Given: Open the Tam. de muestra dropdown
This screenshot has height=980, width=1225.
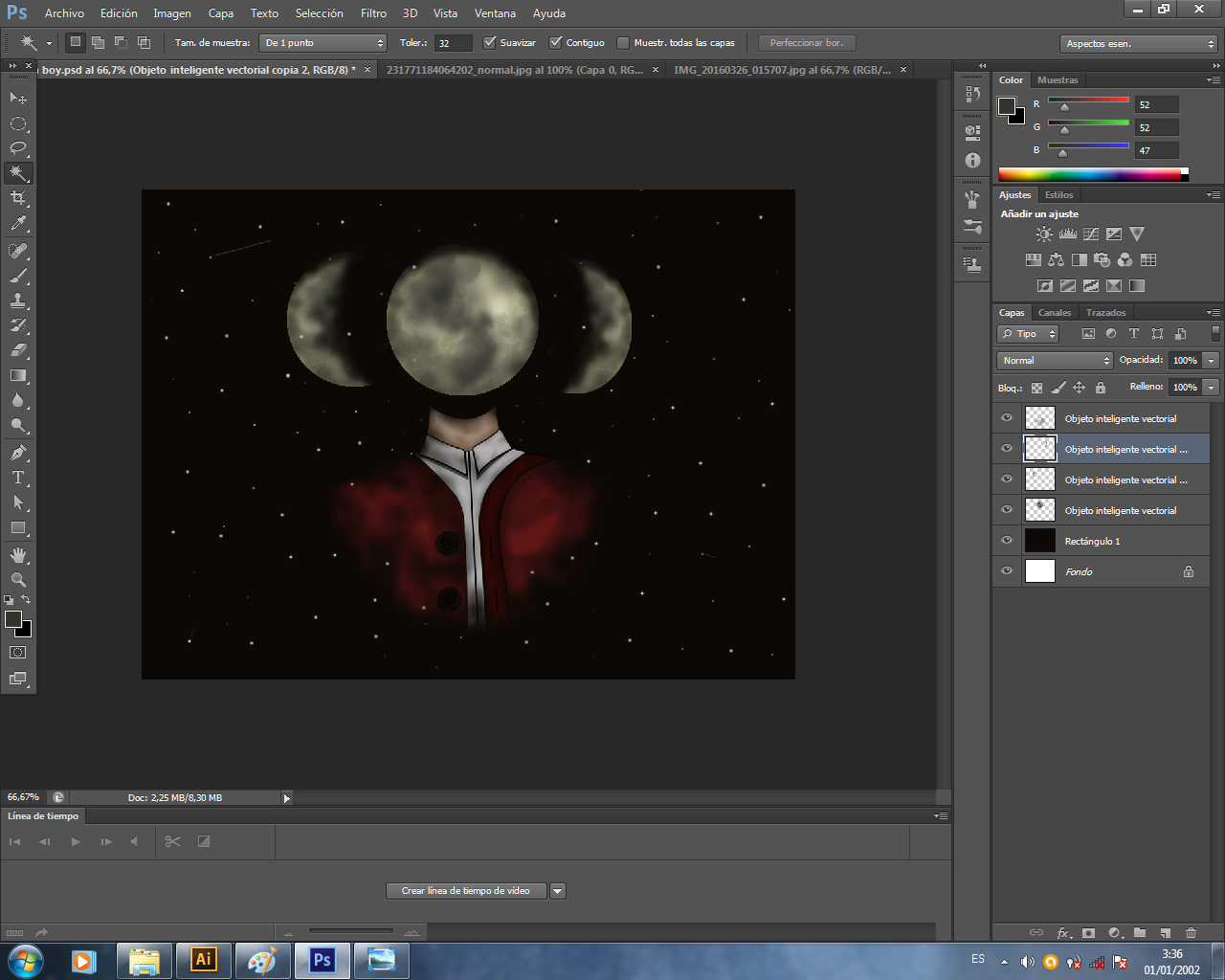Looking at the screenshot, I should point(323,43).
